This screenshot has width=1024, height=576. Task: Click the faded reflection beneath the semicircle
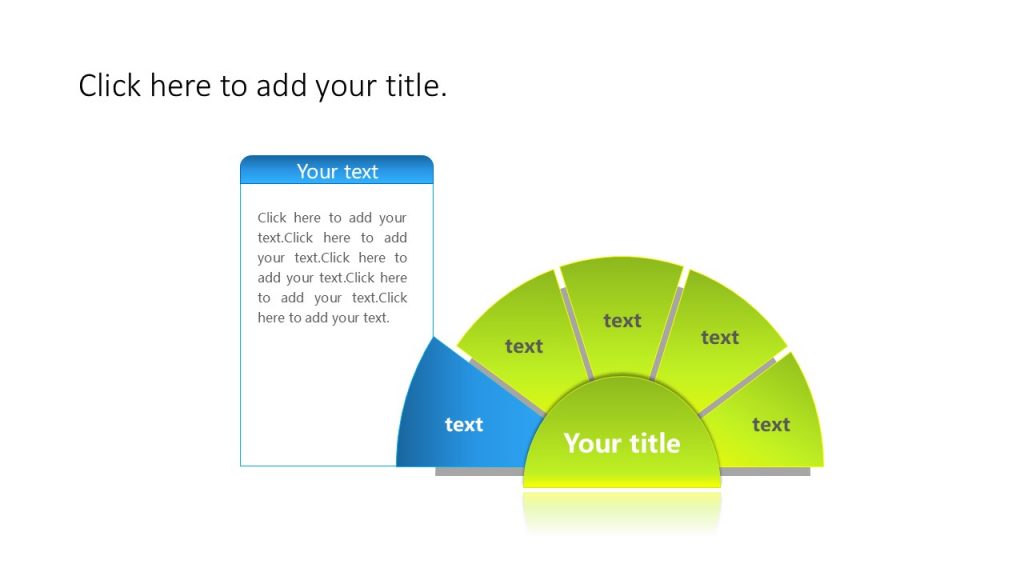point(622,512)
